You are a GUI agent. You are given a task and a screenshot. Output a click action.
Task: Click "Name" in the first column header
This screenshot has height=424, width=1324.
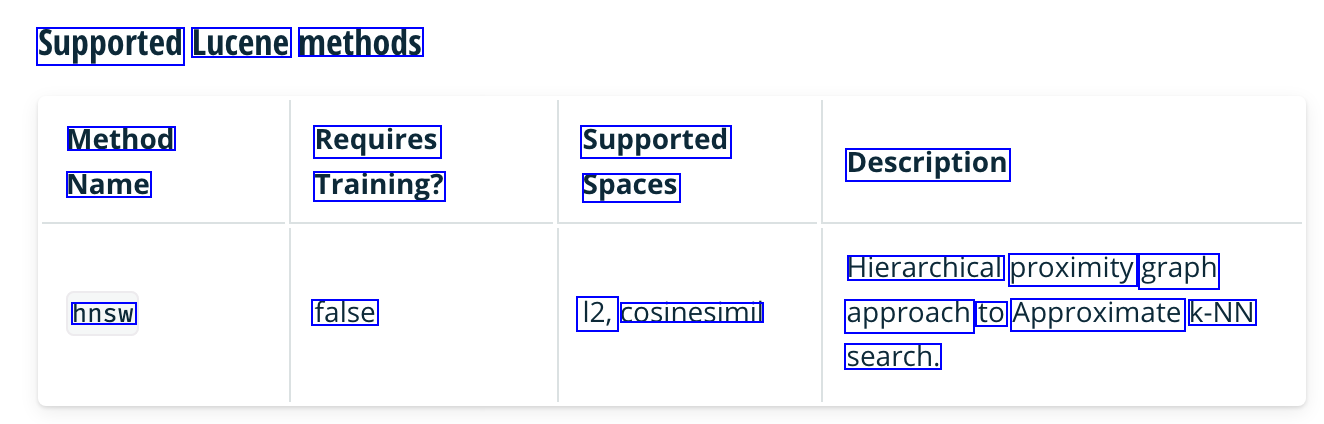(x=109, y=185)
